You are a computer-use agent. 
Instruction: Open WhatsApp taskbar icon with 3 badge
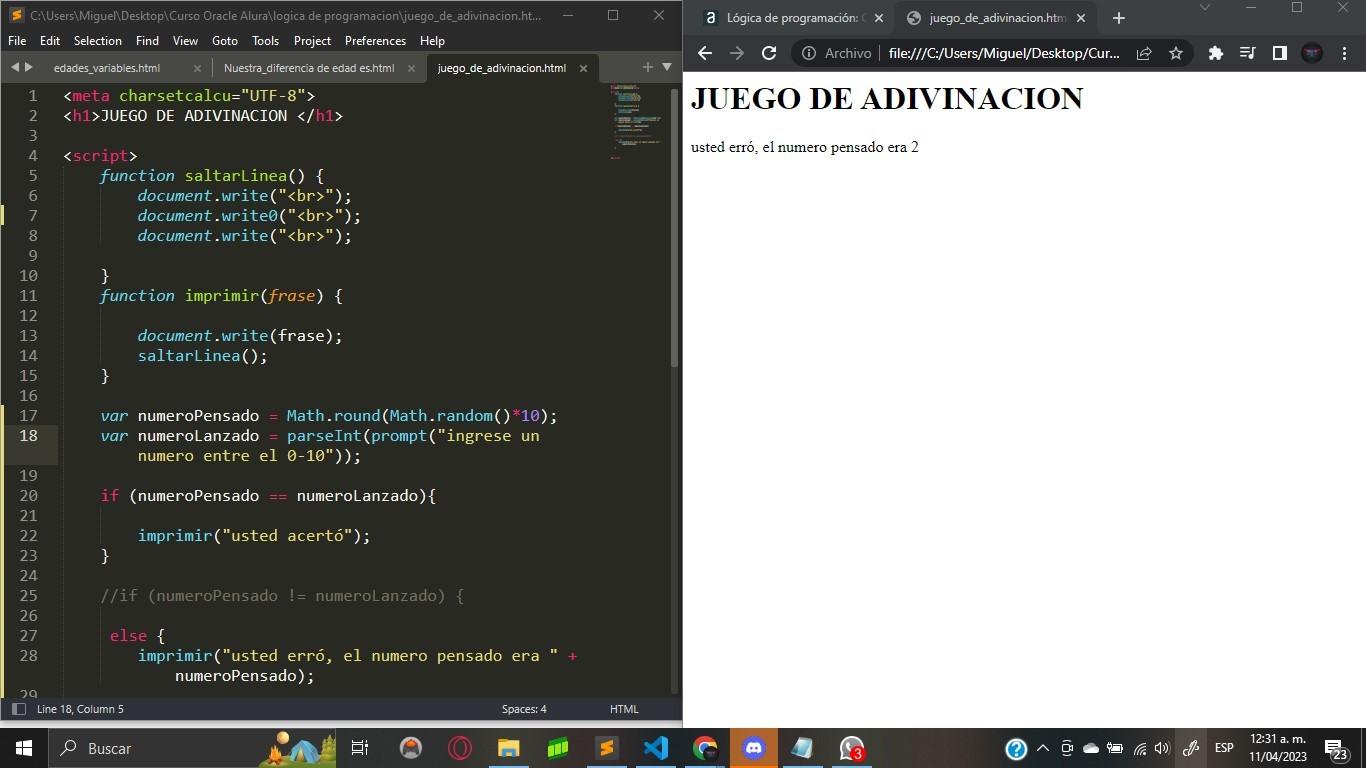pyautogui.click(x=852, y=748)
